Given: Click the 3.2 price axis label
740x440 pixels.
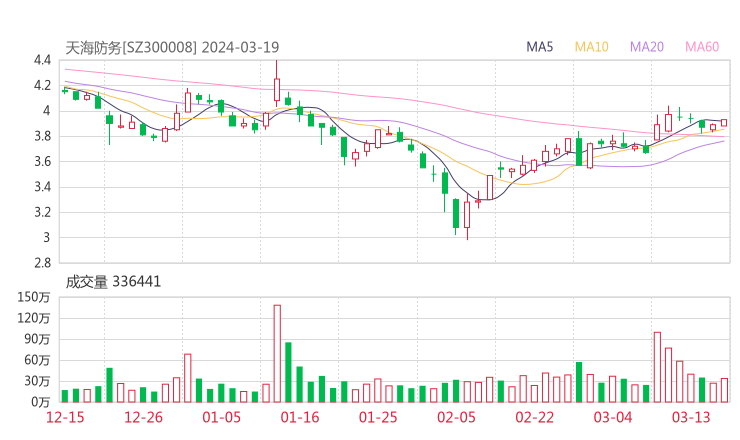Looking at the screenshot, I should (x=42, y=212).
